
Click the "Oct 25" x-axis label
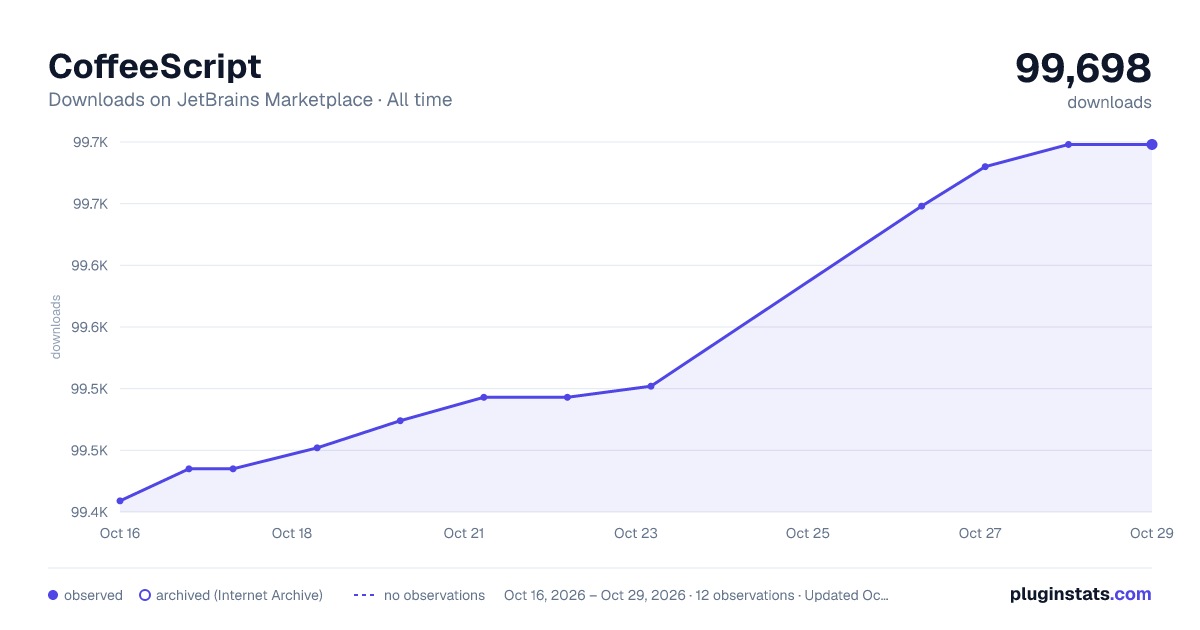pyautogui.click(x=808, y=533)
